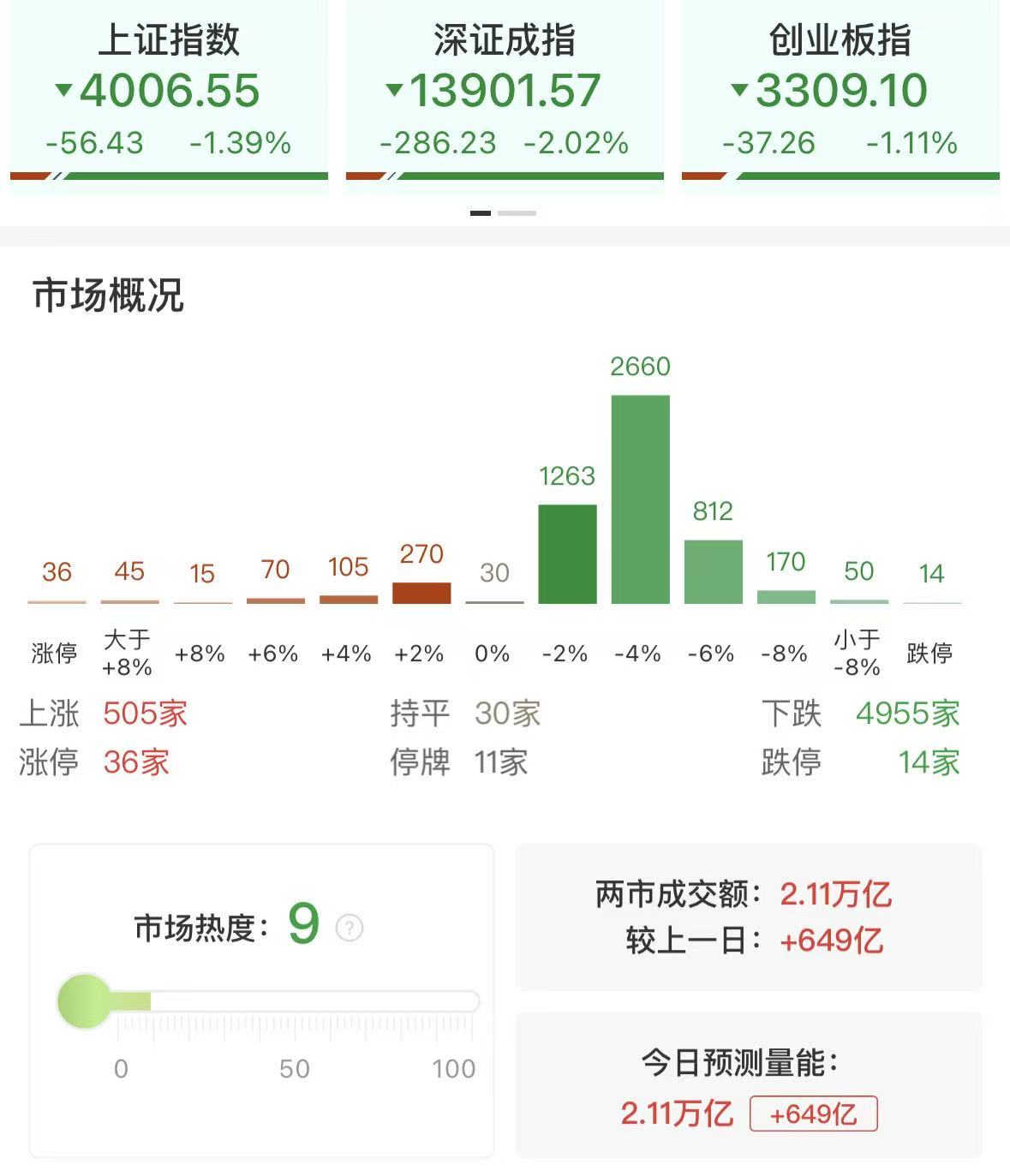Viewport: 1010px width, 1176px height.
Task: Tap the +649亿 outlined badge
Action: click(x=813, y=1114)
